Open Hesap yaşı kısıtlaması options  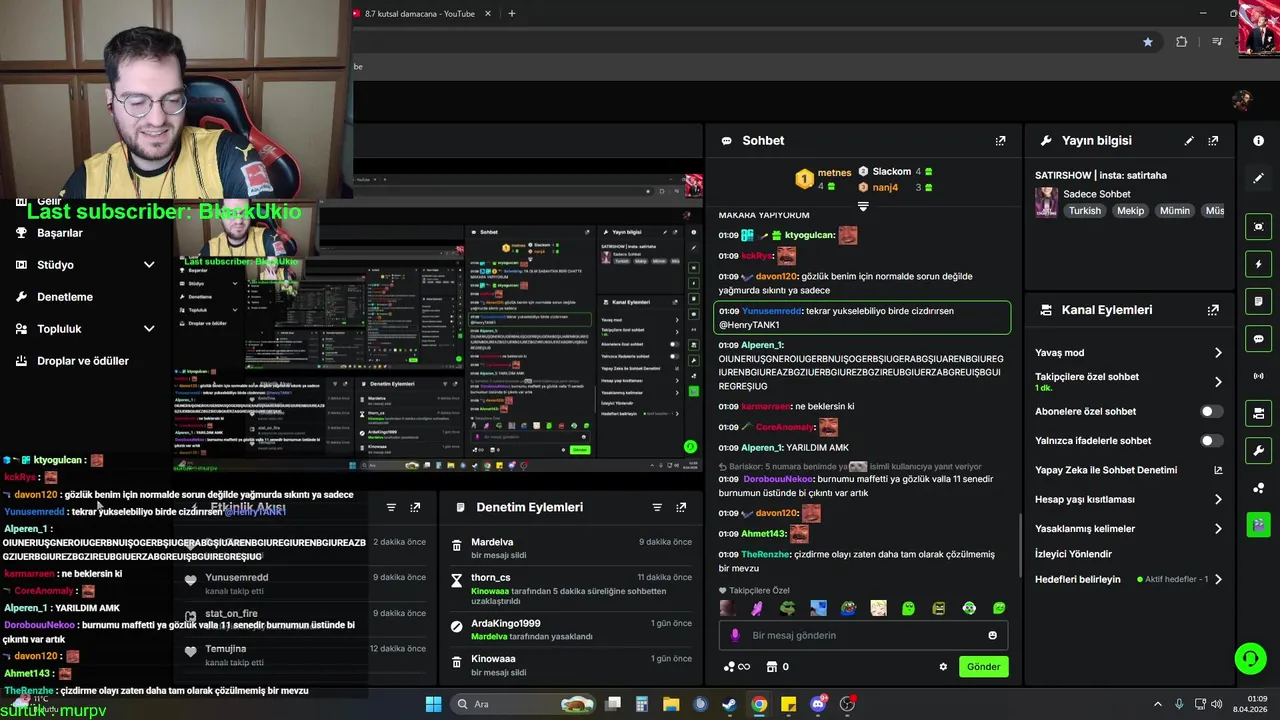click(x=1128, y=499)
